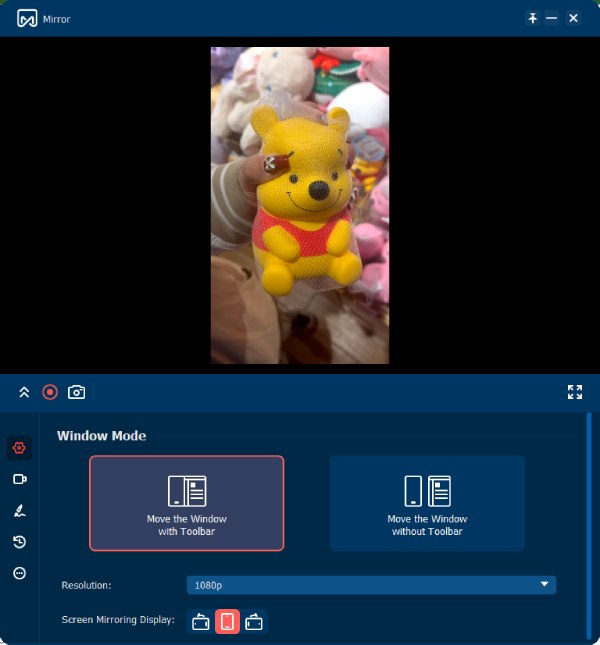
Task: Open the more options sidebar tab
Action: pyautogui.click(x=19, y=573)
